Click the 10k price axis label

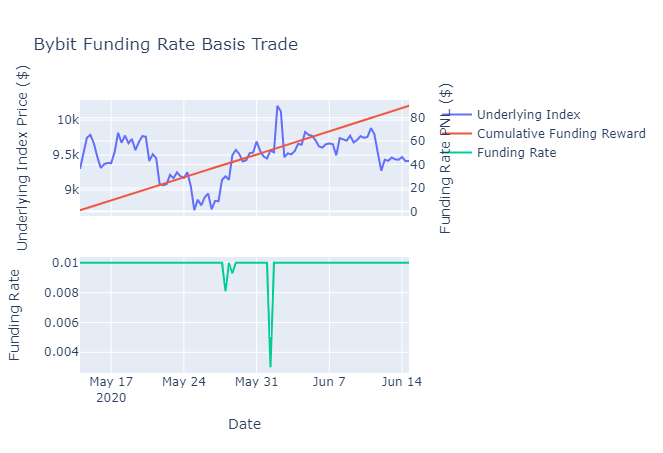point(68,120)
